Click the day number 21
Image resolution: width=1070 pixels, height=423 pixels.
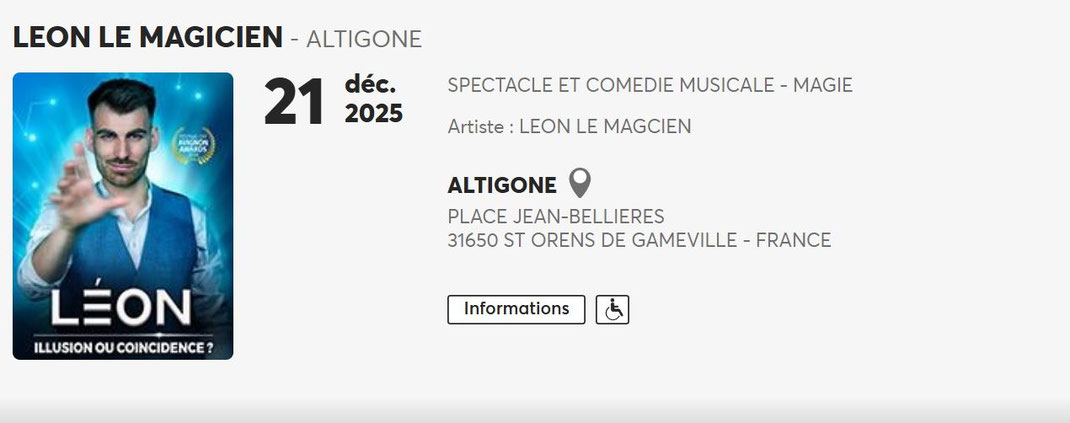click(294, 102)
